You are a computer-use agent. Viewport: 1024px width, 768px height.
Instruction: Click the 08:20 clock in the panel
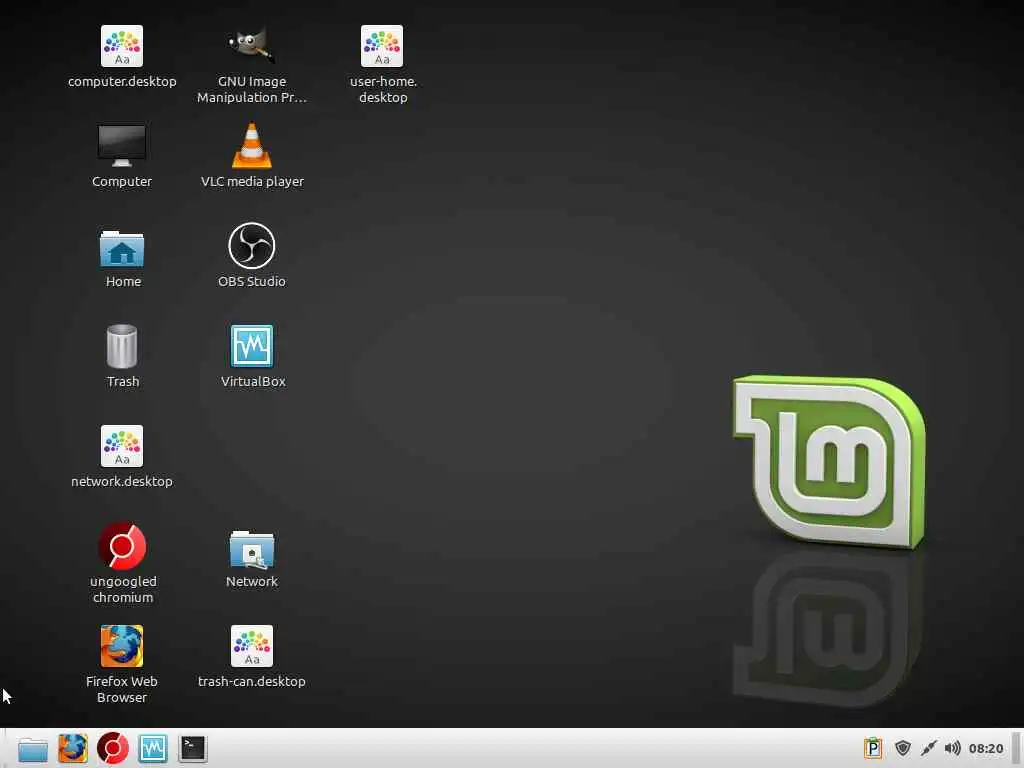pyautogui.click(x=986, y=748)
